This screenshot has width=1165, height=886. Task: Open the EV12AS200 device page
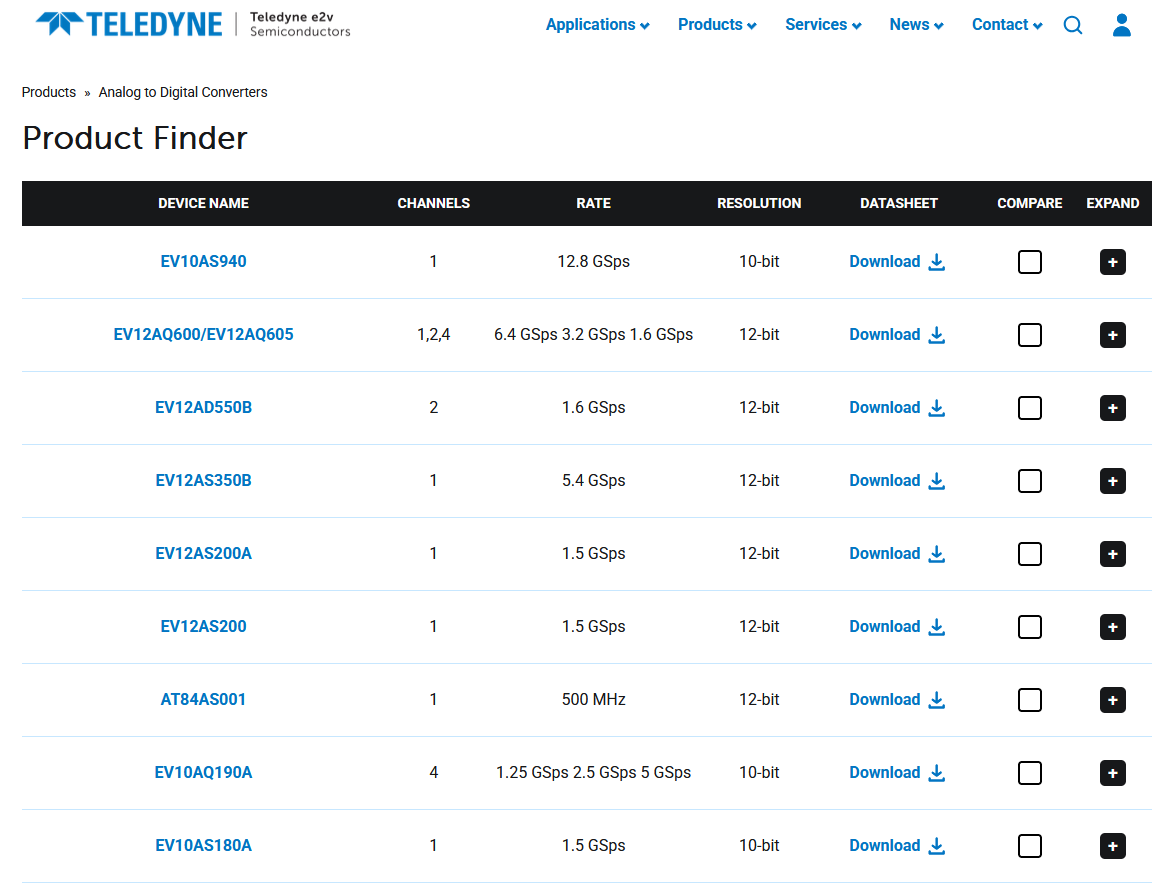[x=204, y=627]
